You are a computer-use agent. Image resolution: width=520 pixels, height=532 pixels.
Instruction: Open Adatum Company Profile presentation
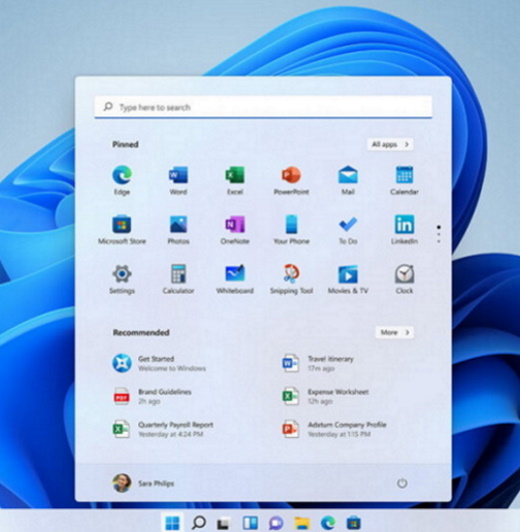334,429
